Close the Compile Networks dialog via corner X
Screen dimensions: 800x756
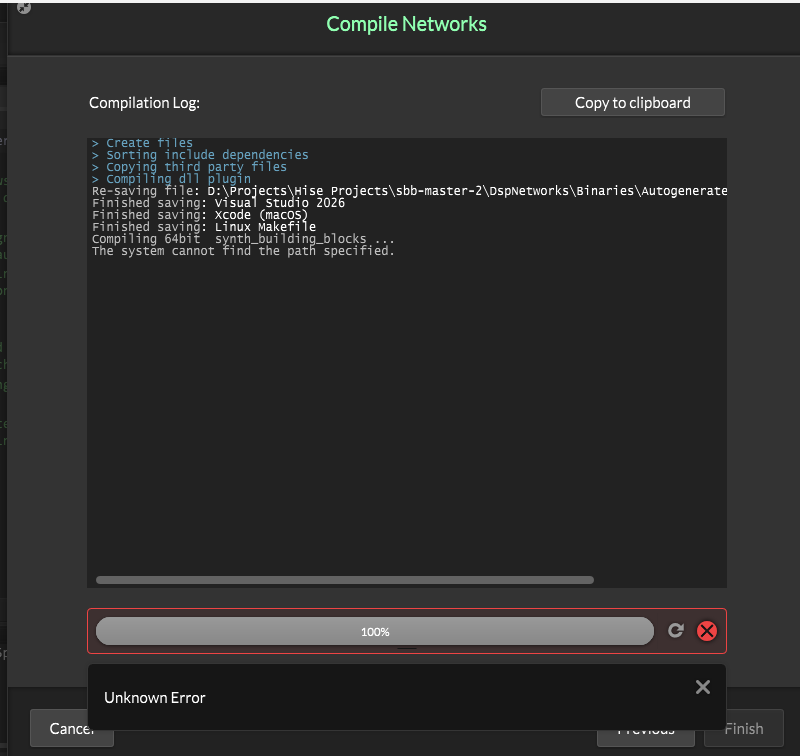click(24, 7)
